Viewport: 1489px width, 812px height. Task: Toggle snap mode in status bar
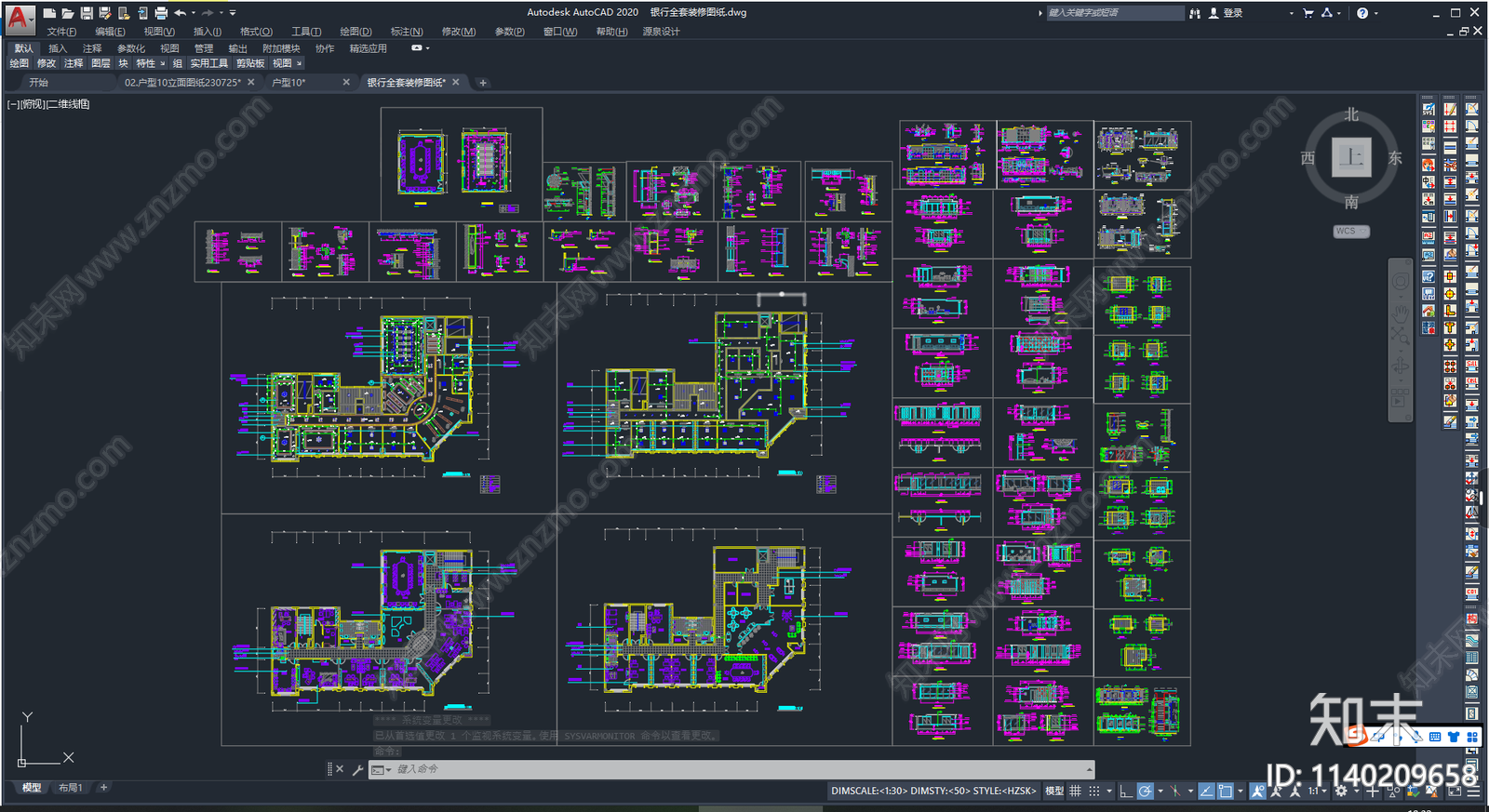[x=1094, y=792]
